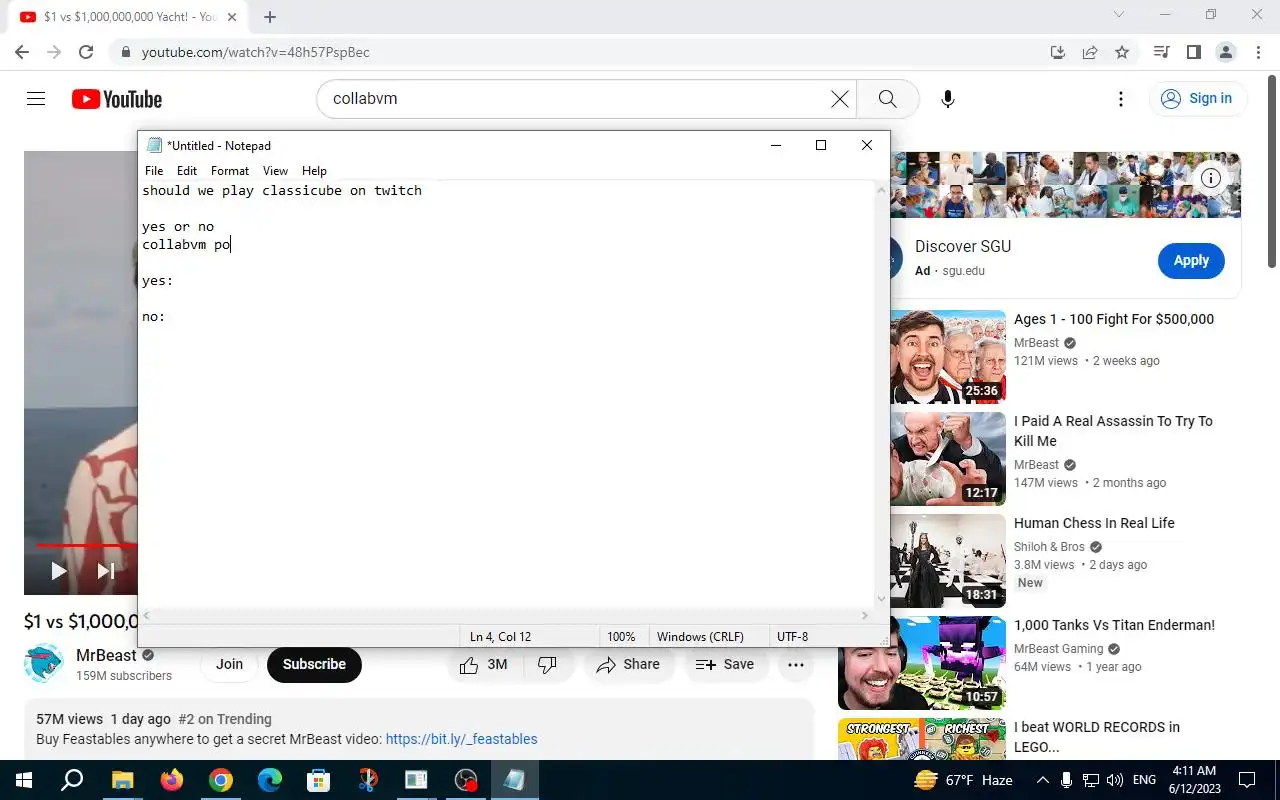Click Notepad scrollbar up arrow
Screen dimensions: 1280x800
(881, 190)
